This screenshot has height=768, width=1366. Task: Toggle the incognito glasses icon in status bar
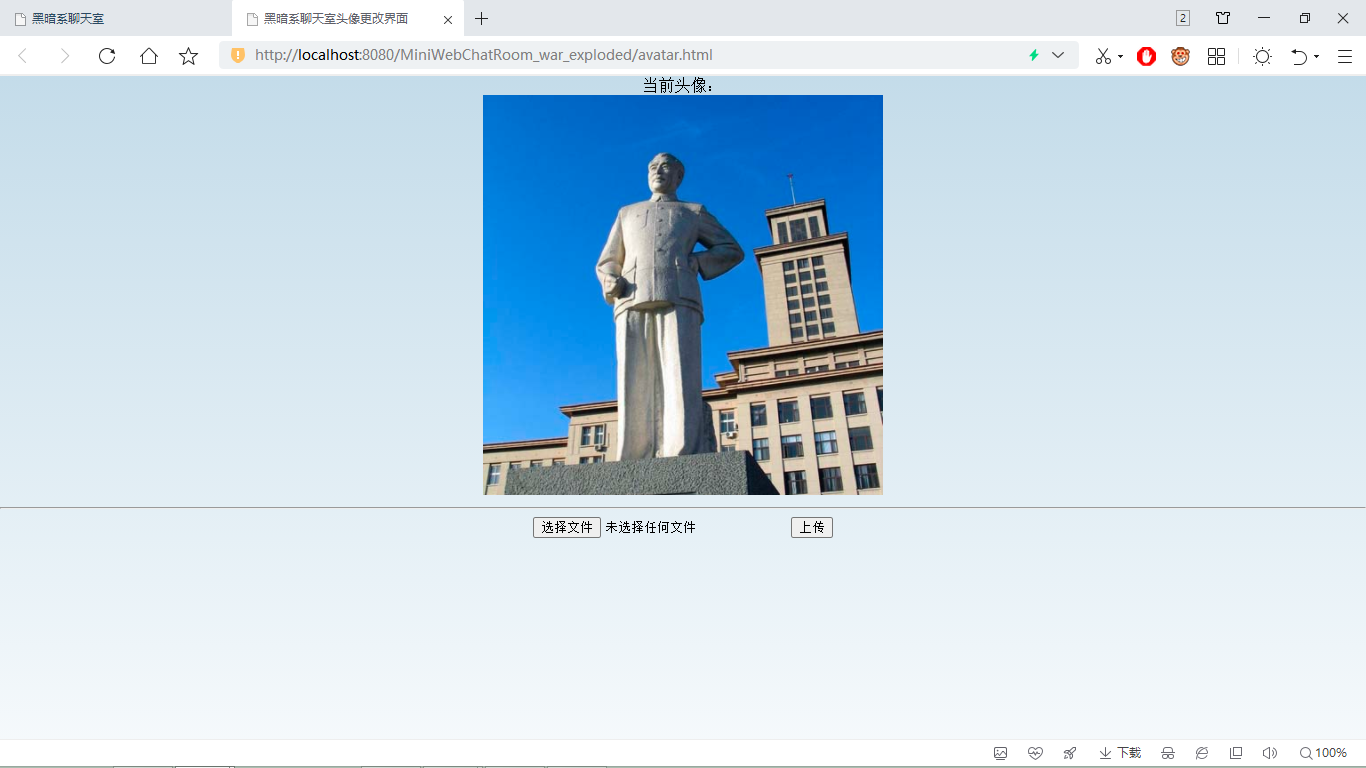tap(1168, 753)
